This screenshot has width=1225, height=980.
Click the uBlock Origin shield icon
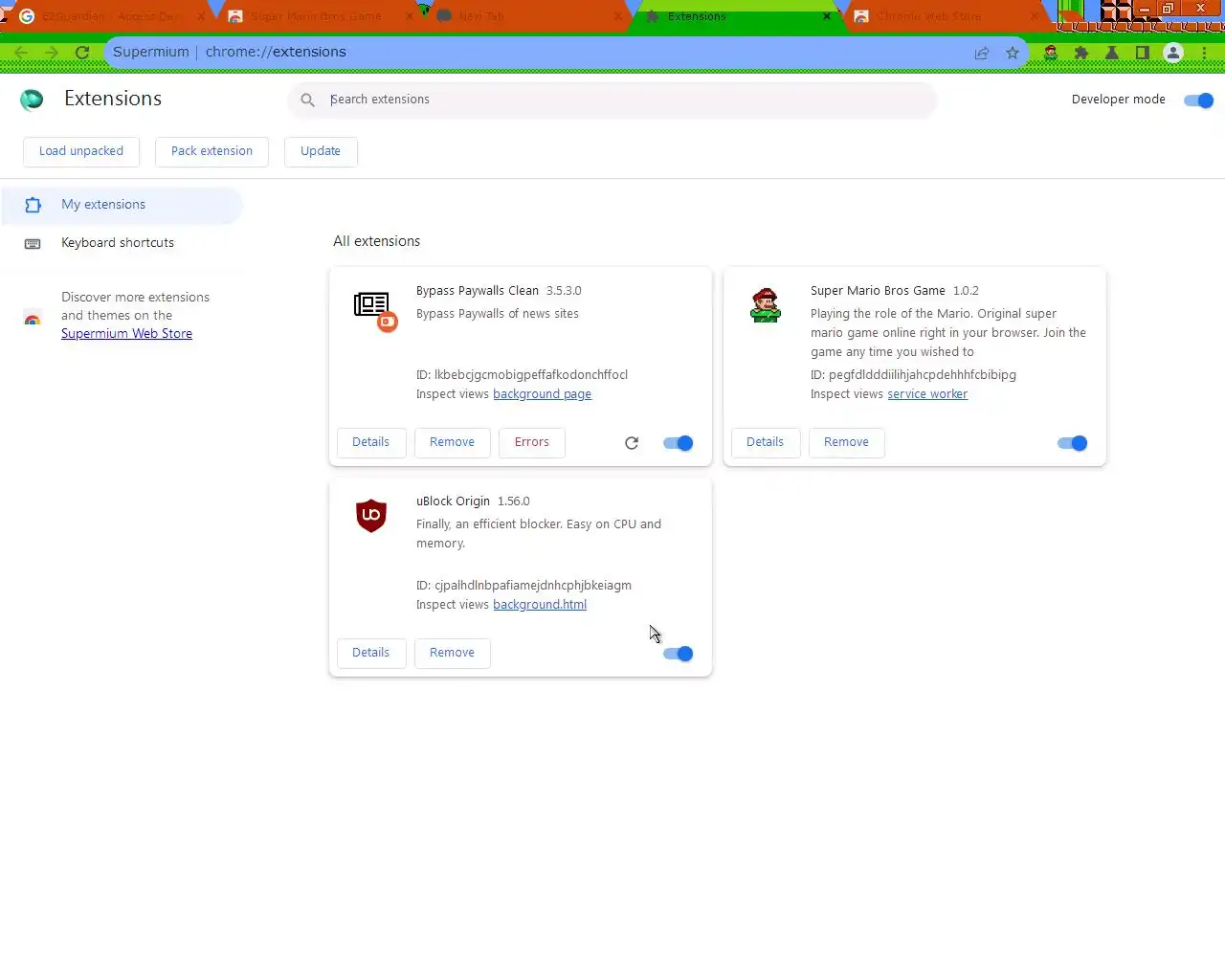(x=371, y=516)
